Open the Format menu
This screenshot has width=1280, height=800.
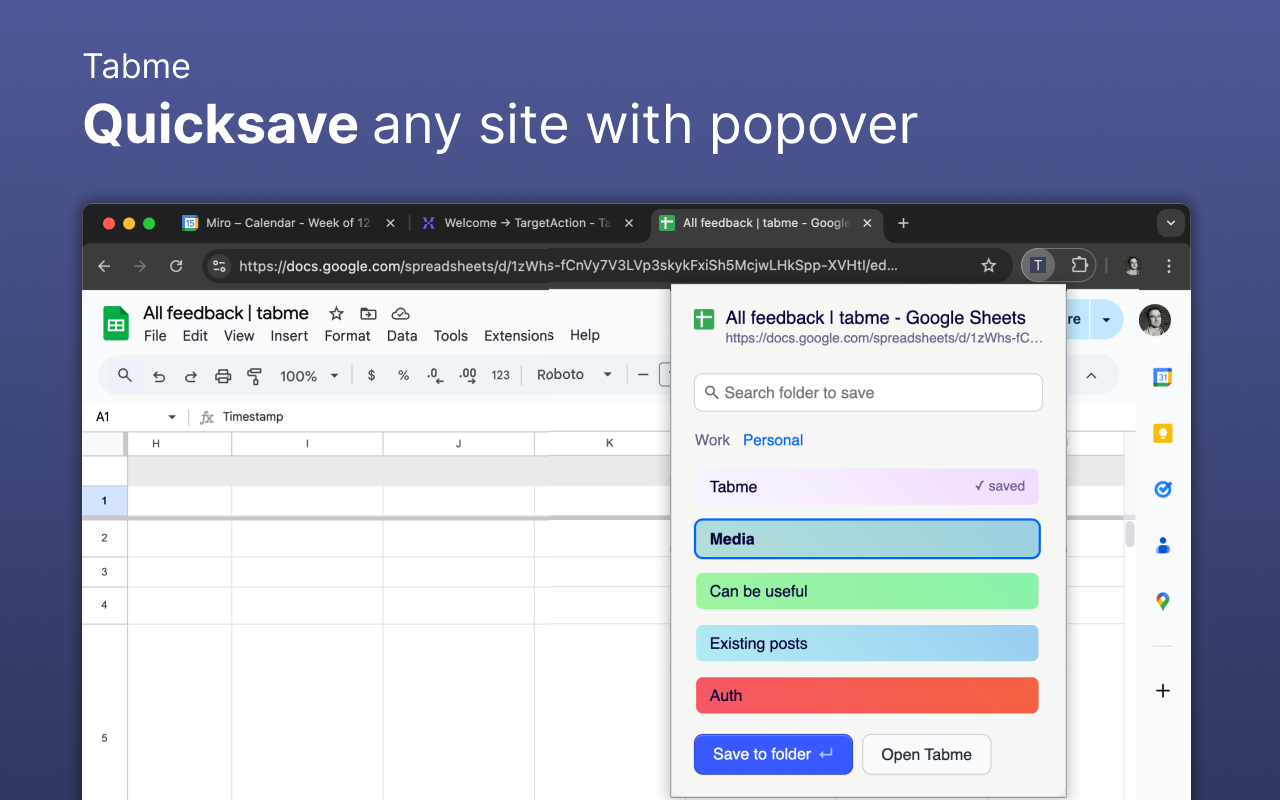click(x=347, y=336)
